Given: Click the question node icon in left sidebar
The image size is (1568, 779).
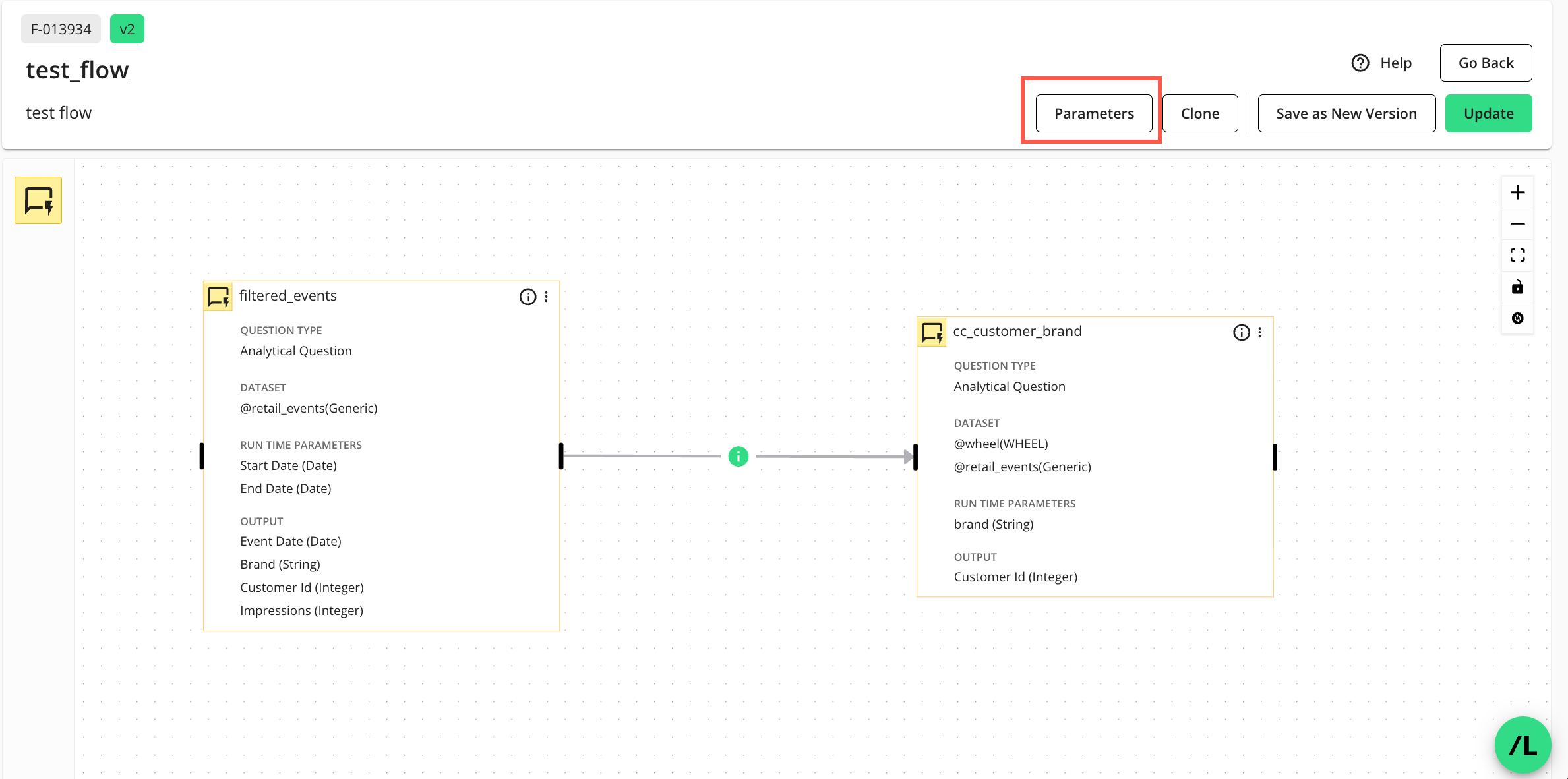Looking at the screenshot, I should coord(38,200).
